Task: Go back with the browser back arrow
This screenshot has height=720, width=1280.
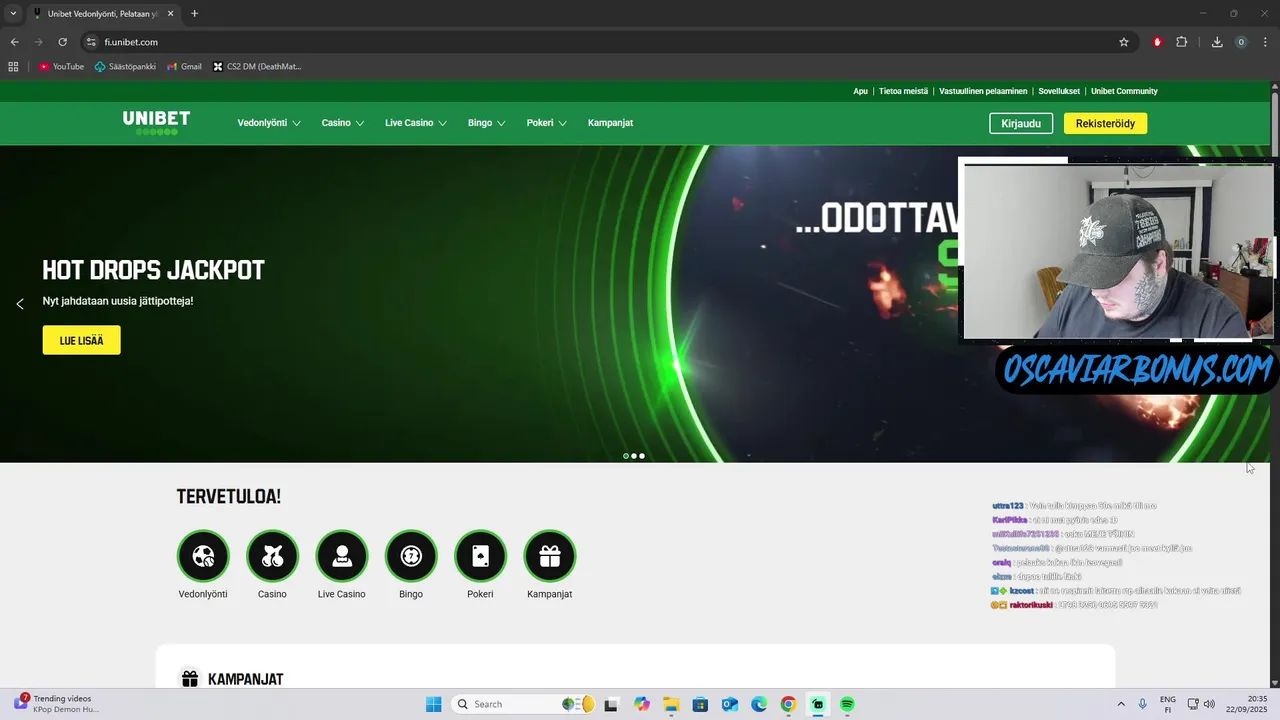Action: coord(14,42)
